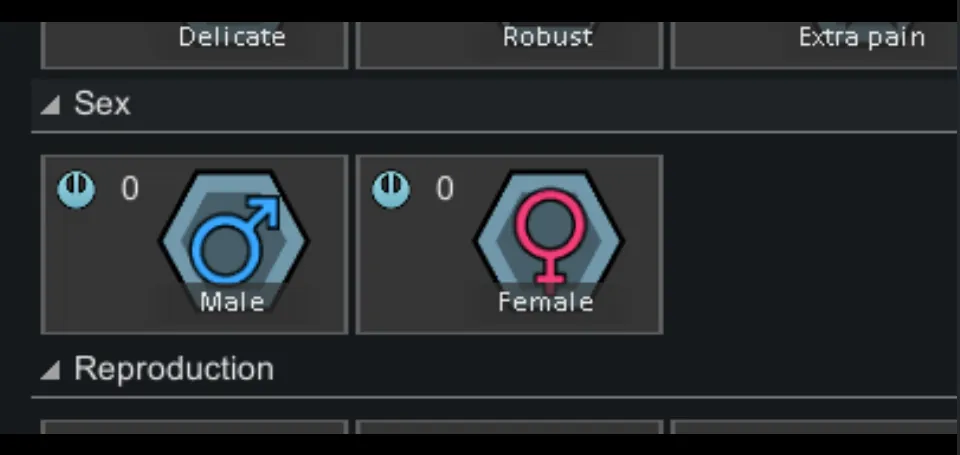The height and width of the screenshot is (455, 960).
Task: Click the Reproduction category header label
Action: 174,369
